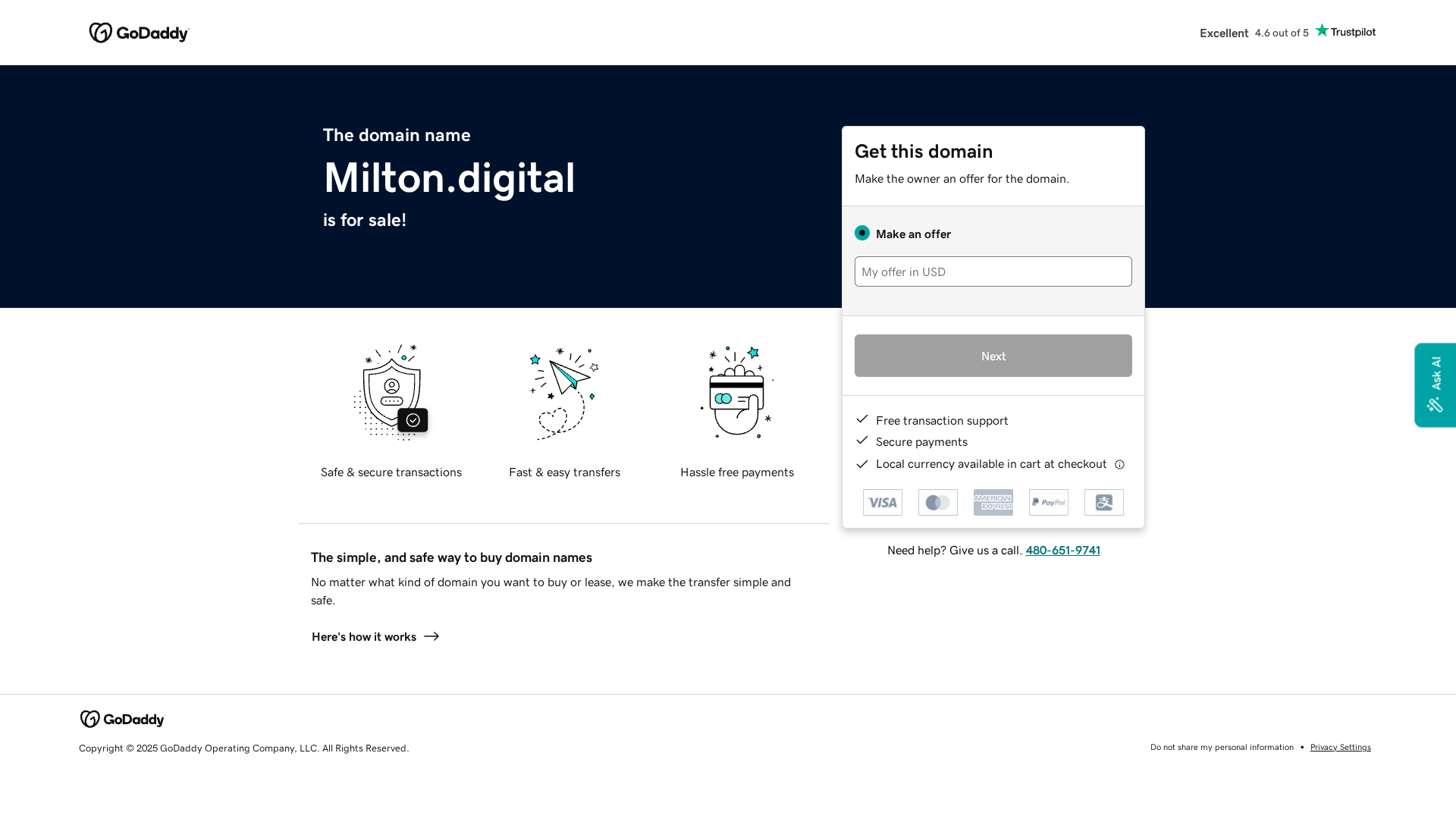Viewport: 1456px width, 819px height.
Task: Select the Make an offer radio button
Action: [x=862, y=234]
